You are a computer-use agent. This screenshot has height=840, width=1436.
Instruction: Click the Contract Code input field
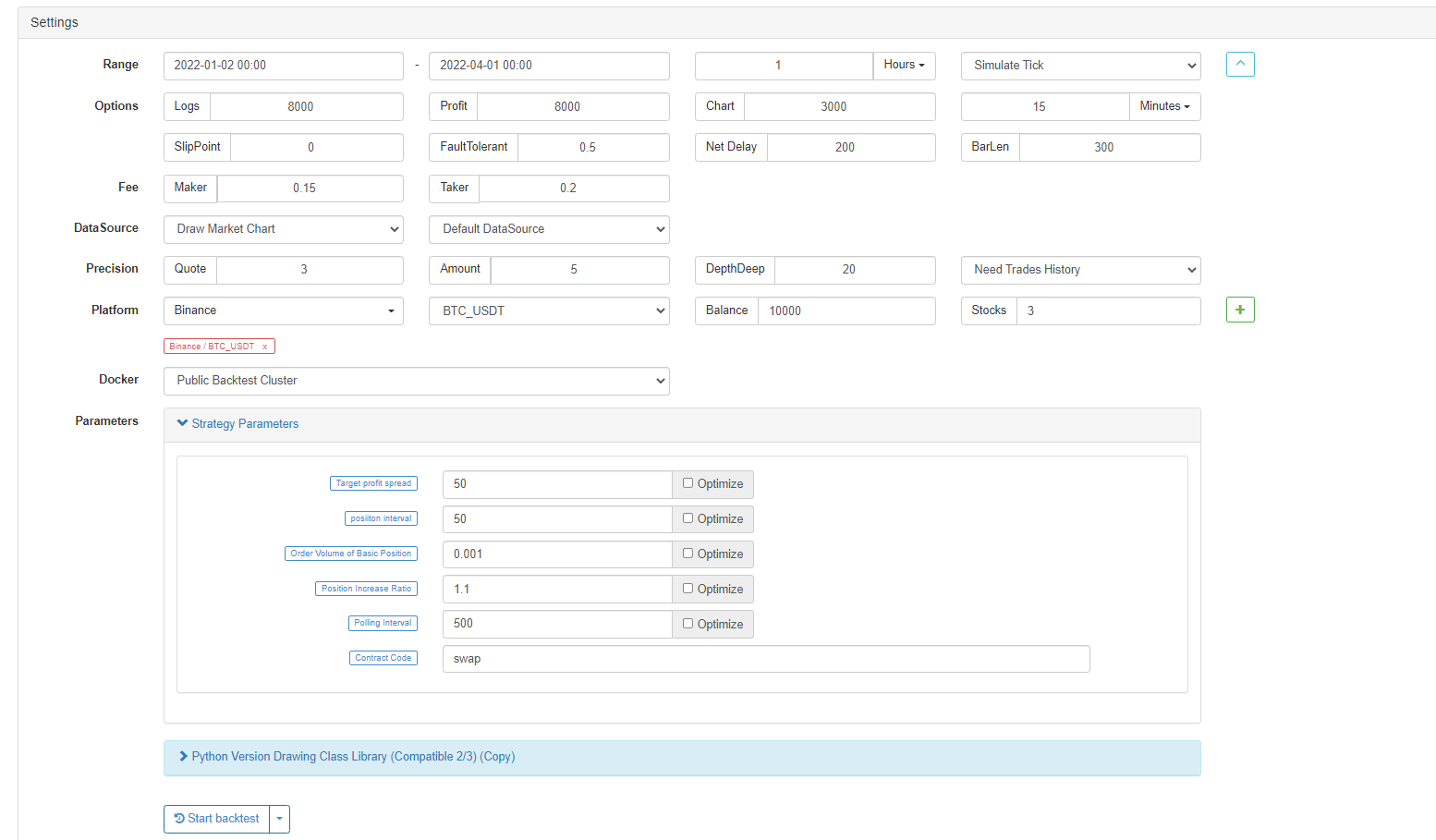tap(765, 659)
